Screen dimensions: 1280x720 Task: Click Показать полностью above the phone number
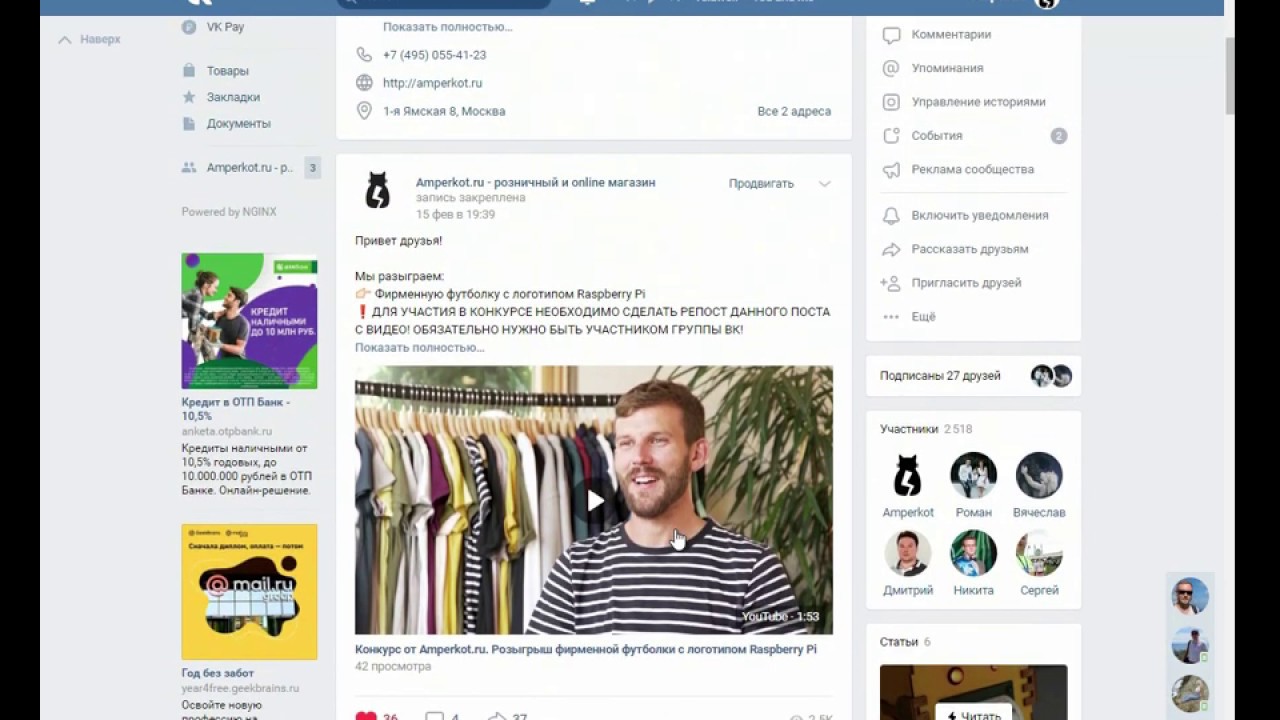point(447,27)
